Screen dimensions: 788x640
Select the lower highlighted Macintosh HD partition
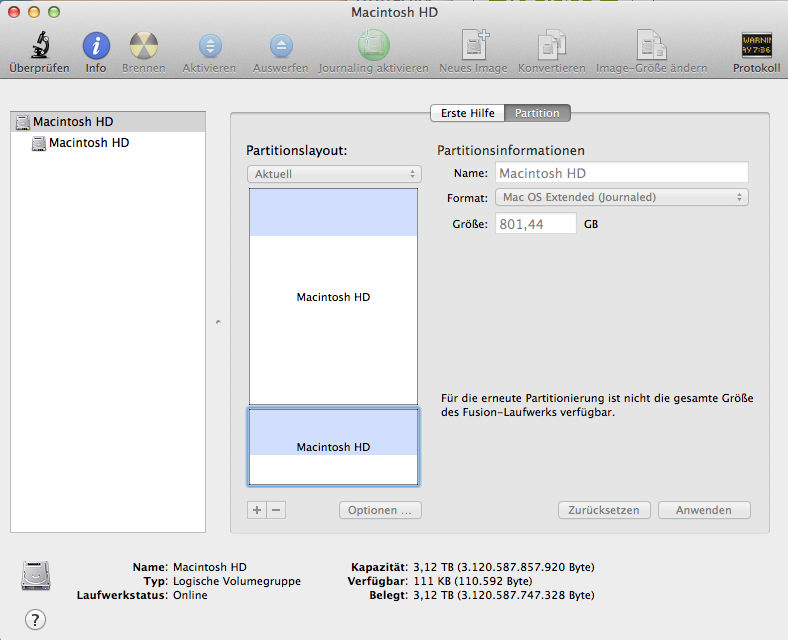333,447
